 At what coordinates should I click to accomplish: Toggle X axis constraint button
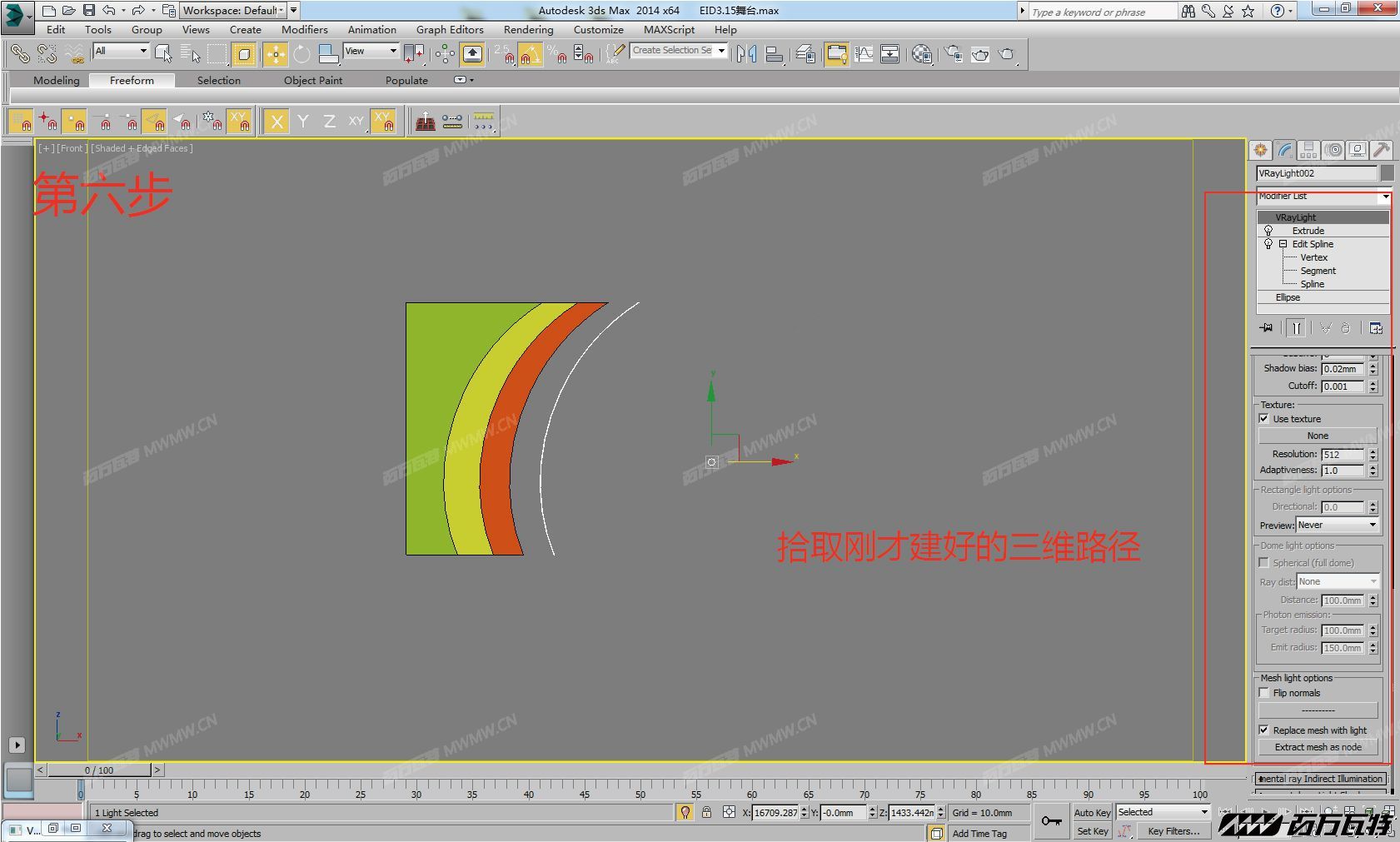coord(277,122)
